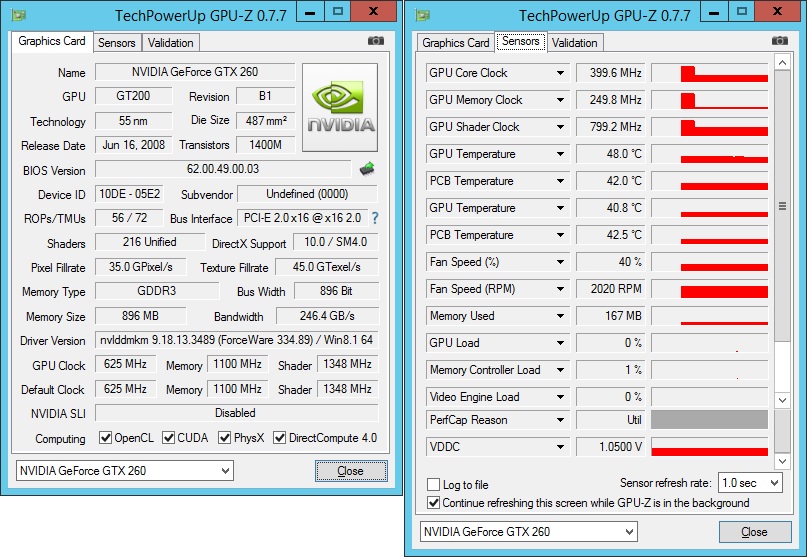Click GPU-Z app icon in left title bar

coord(19,15)
